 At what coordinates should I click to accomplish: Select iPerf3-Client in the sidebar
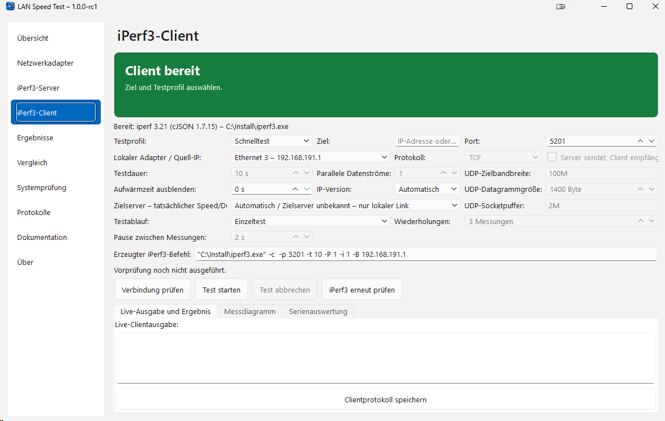tap(56, 112)
